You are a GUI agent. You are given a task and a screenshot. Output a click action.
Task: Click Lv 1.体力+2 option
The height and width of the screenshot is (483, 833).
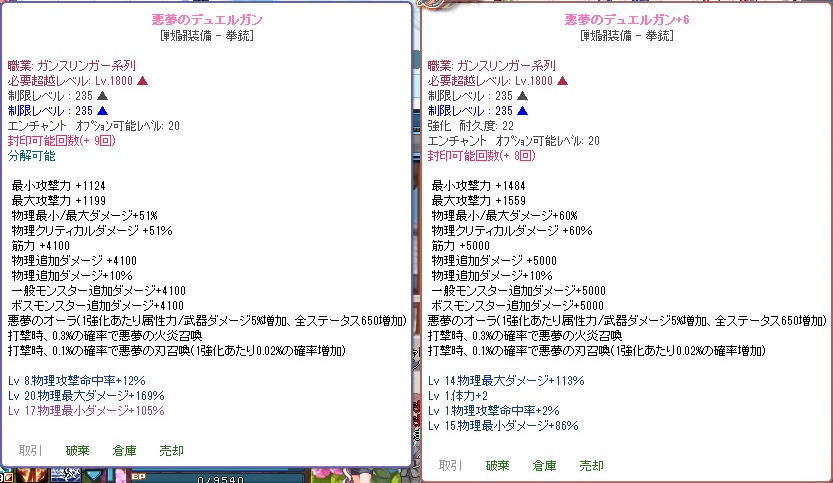click(457, 396)
